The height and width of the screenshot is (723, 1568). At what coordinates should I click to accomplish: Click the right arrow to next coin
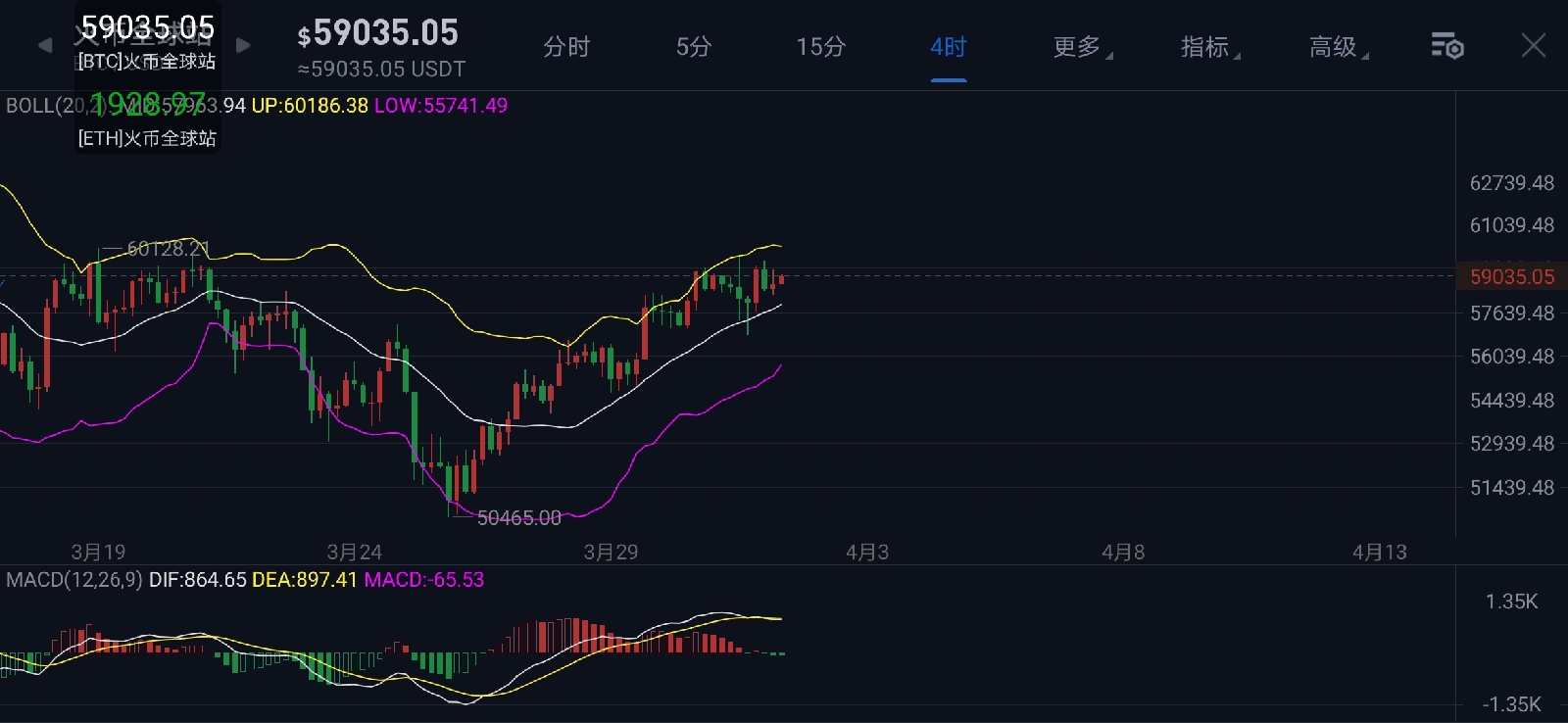click(243, 45)
